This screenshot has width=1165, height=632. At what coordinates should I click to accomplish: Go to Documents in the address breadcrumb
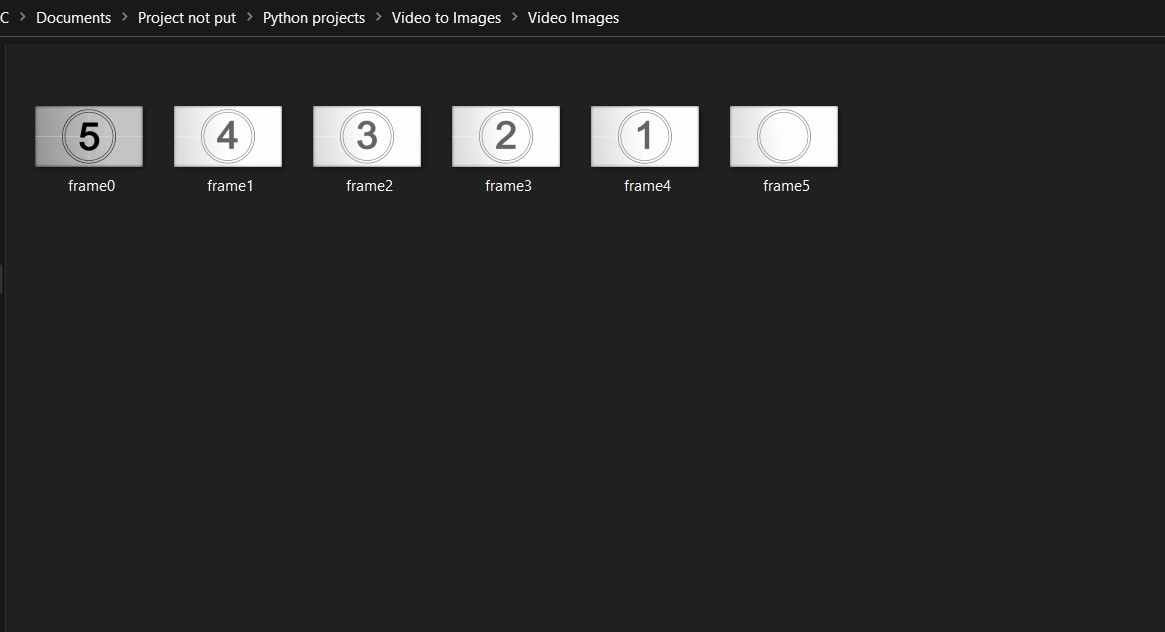click(74, 18)
